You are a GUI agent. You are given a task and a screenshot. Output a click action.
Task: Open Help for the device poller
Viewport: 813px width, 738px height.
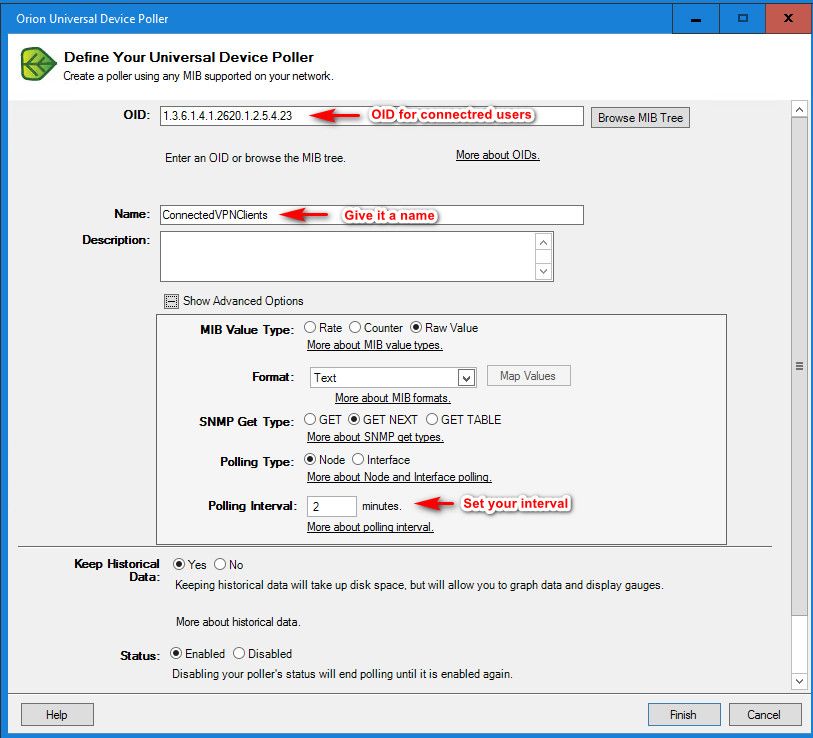pyautogui.click(x=57, y=714)
